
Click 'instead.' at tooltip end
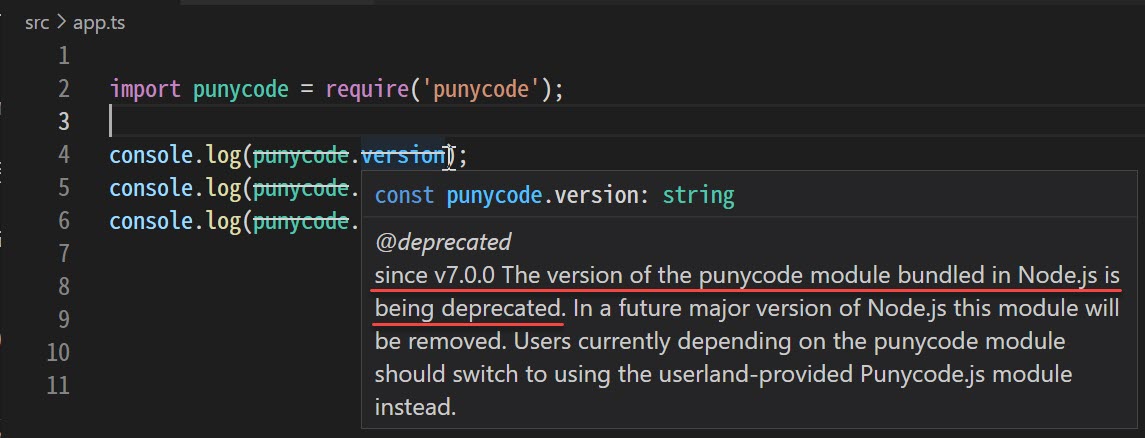coord(416,407)
